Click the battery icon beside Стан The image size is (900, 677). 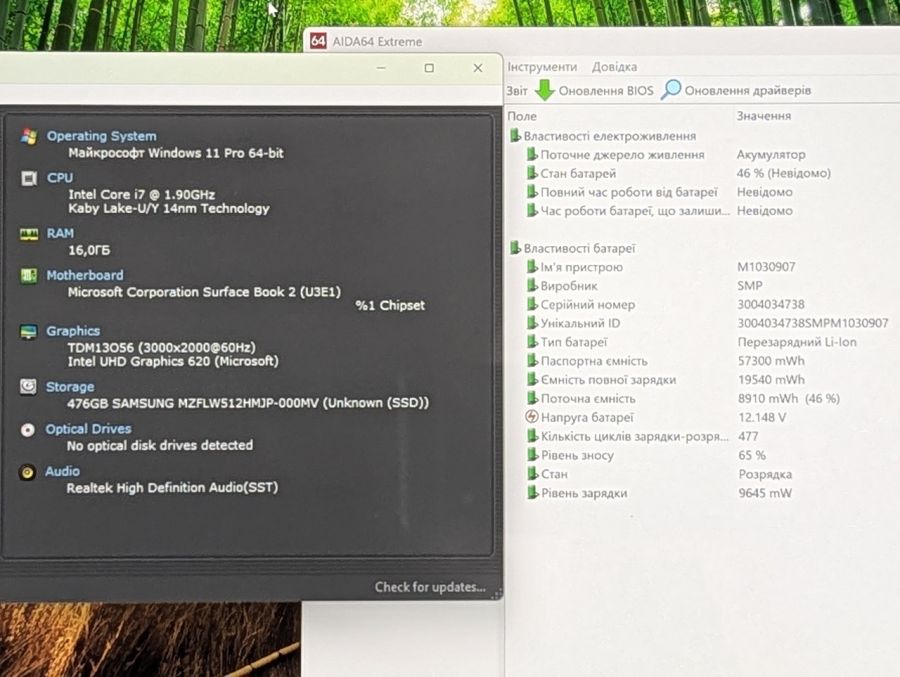(x=533, y=474)
